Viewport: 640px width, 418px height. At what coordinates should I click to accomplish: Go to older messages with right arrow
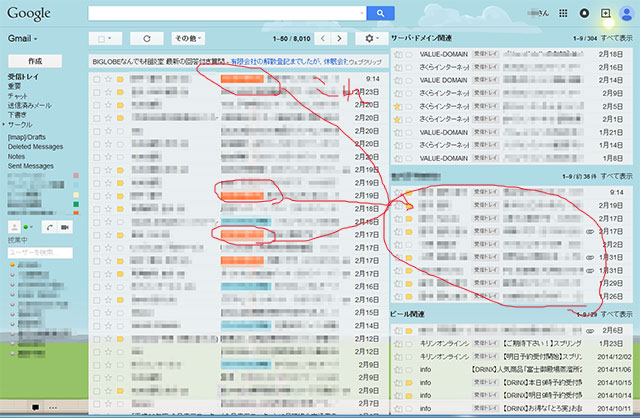tap(339, 38)
